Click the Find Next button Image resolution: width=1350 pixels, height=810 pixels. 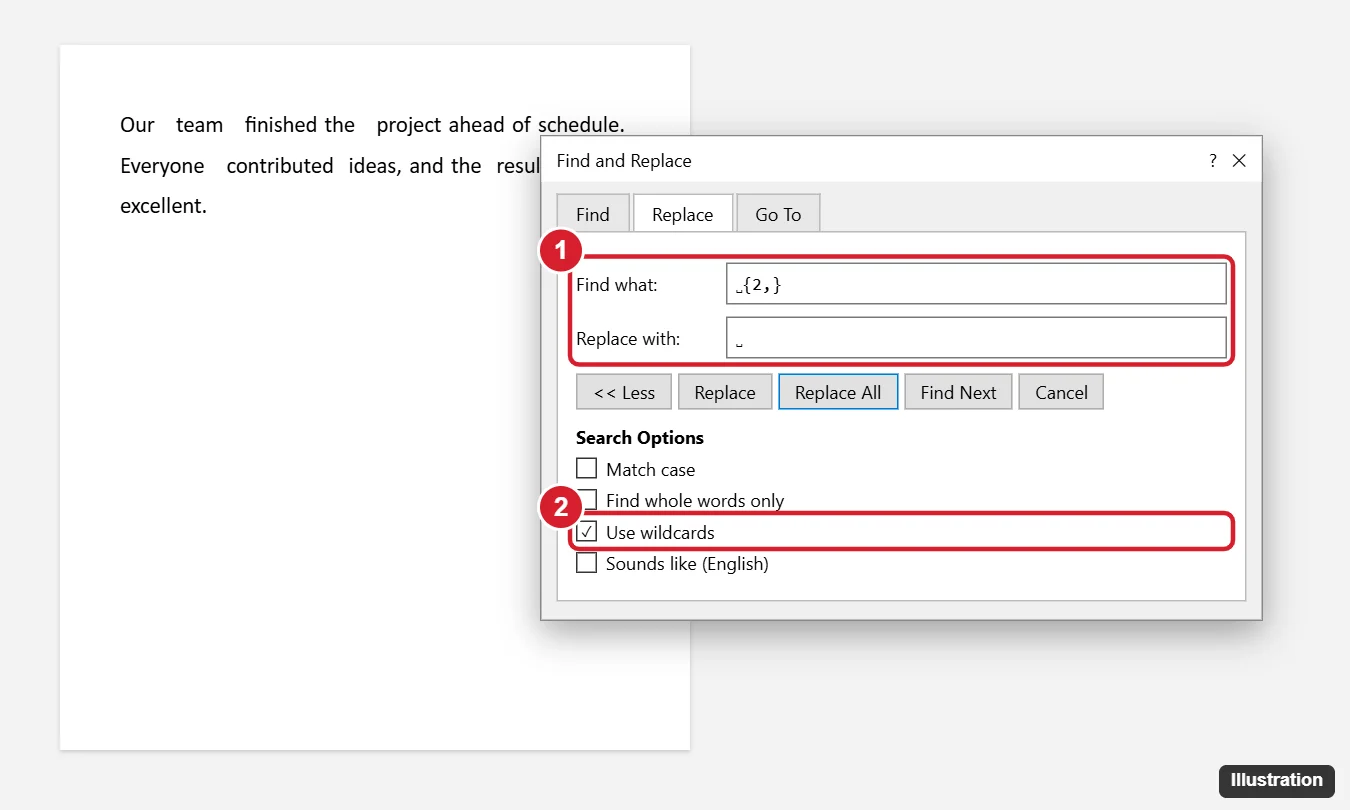point(958,392)
